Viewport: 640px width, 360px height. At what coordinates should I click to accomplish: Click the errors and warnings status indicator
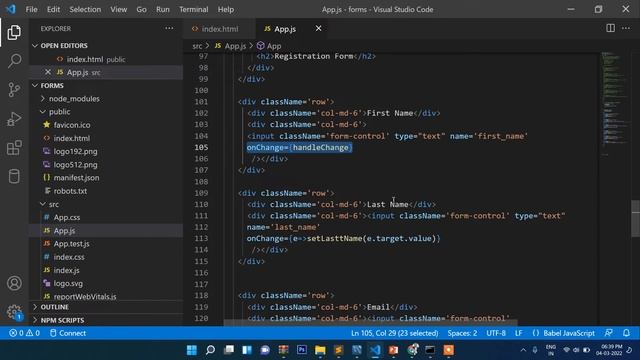click(x=24, y=333)
